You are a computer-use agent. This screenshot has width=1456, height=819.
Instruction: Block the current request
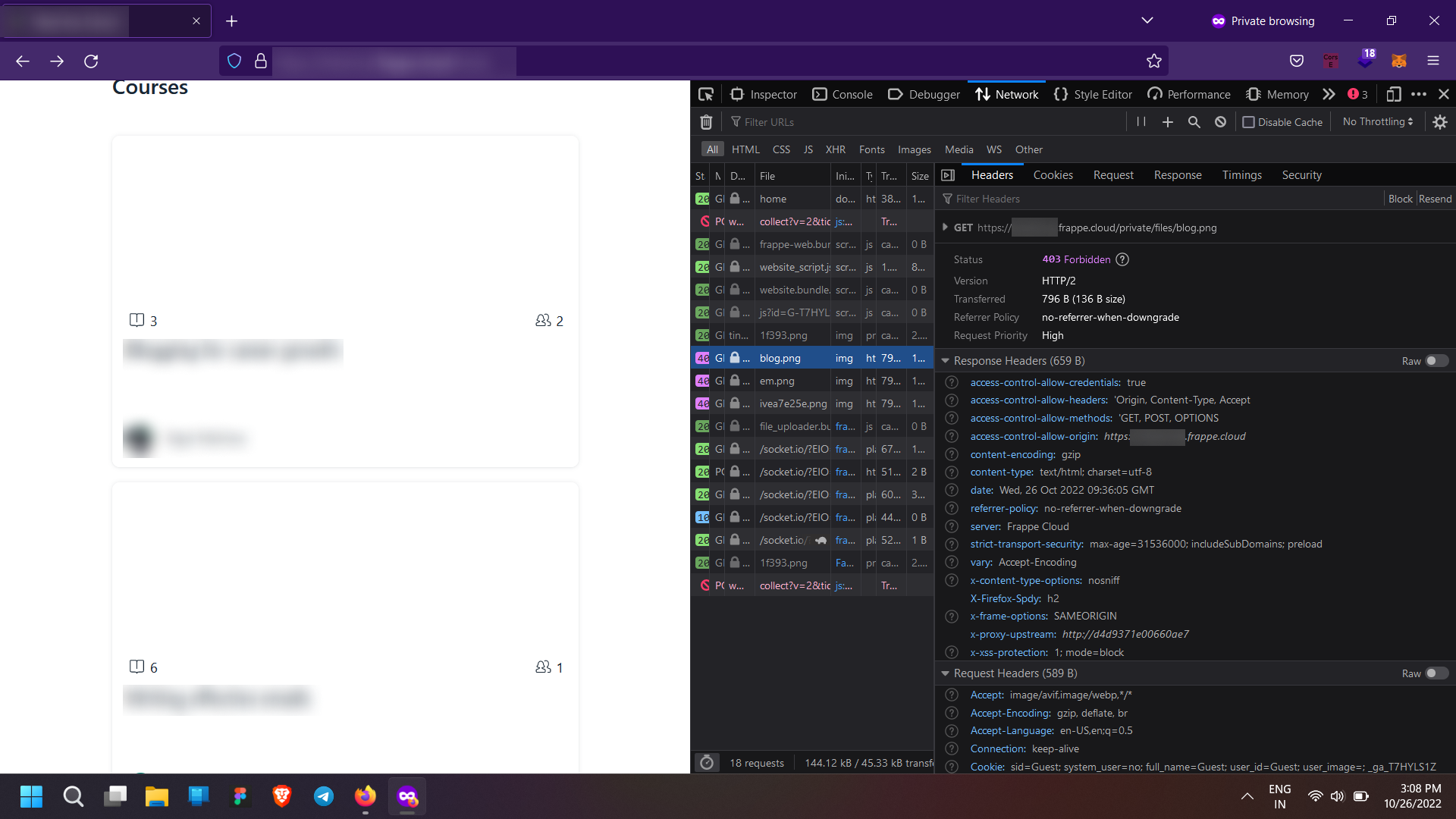1399,198
